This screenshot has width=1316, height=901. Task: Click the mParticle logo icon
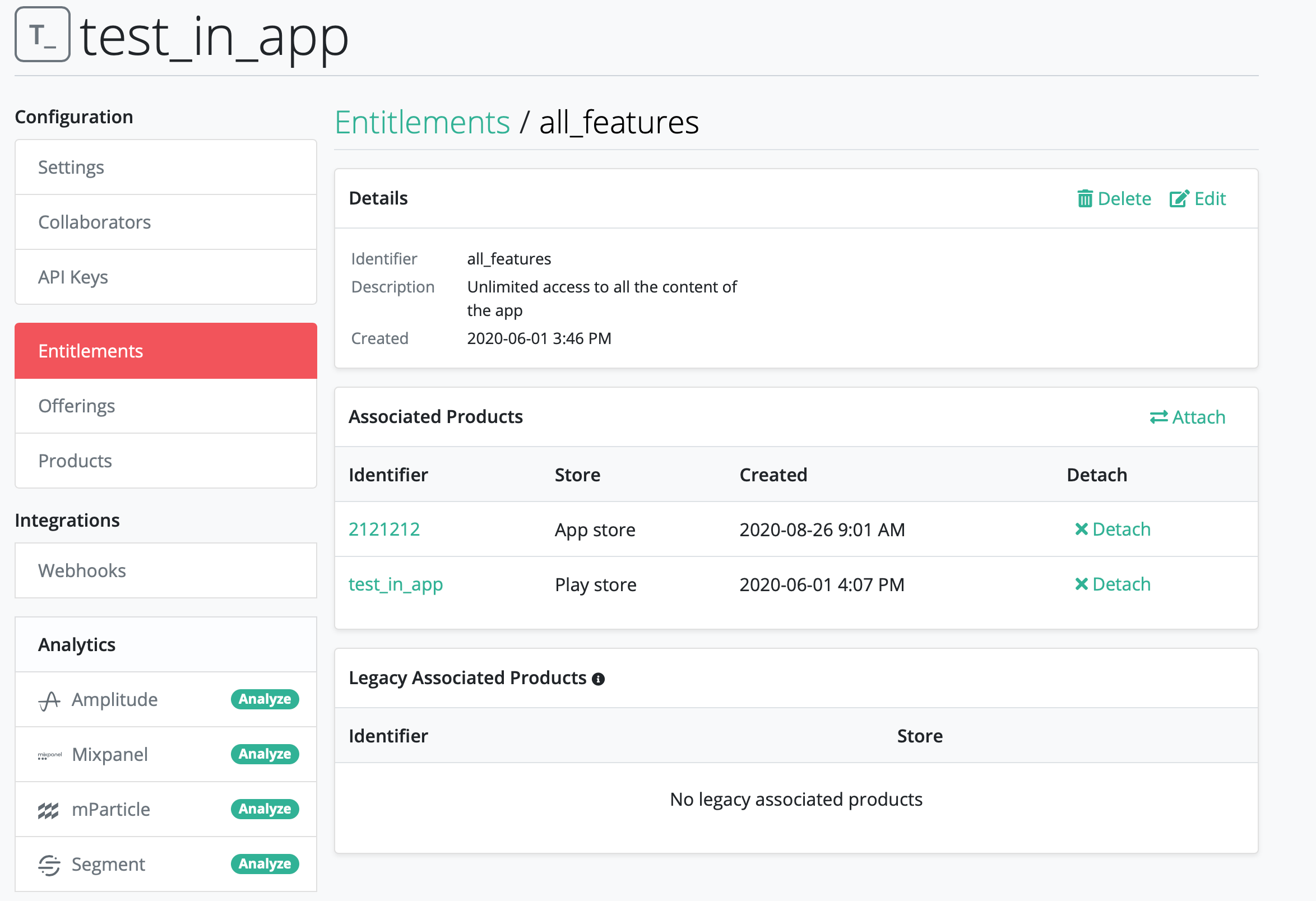[x=49, y=809]
